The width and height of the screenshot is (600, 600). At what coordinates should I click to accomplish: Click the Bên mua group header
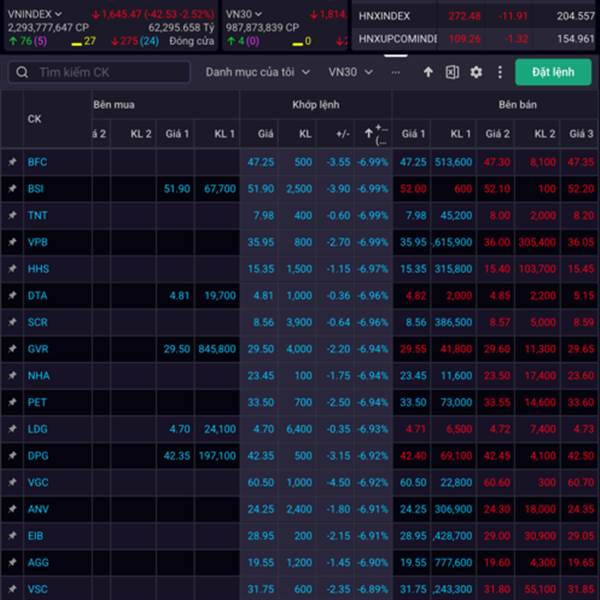(x=114, y=104)
